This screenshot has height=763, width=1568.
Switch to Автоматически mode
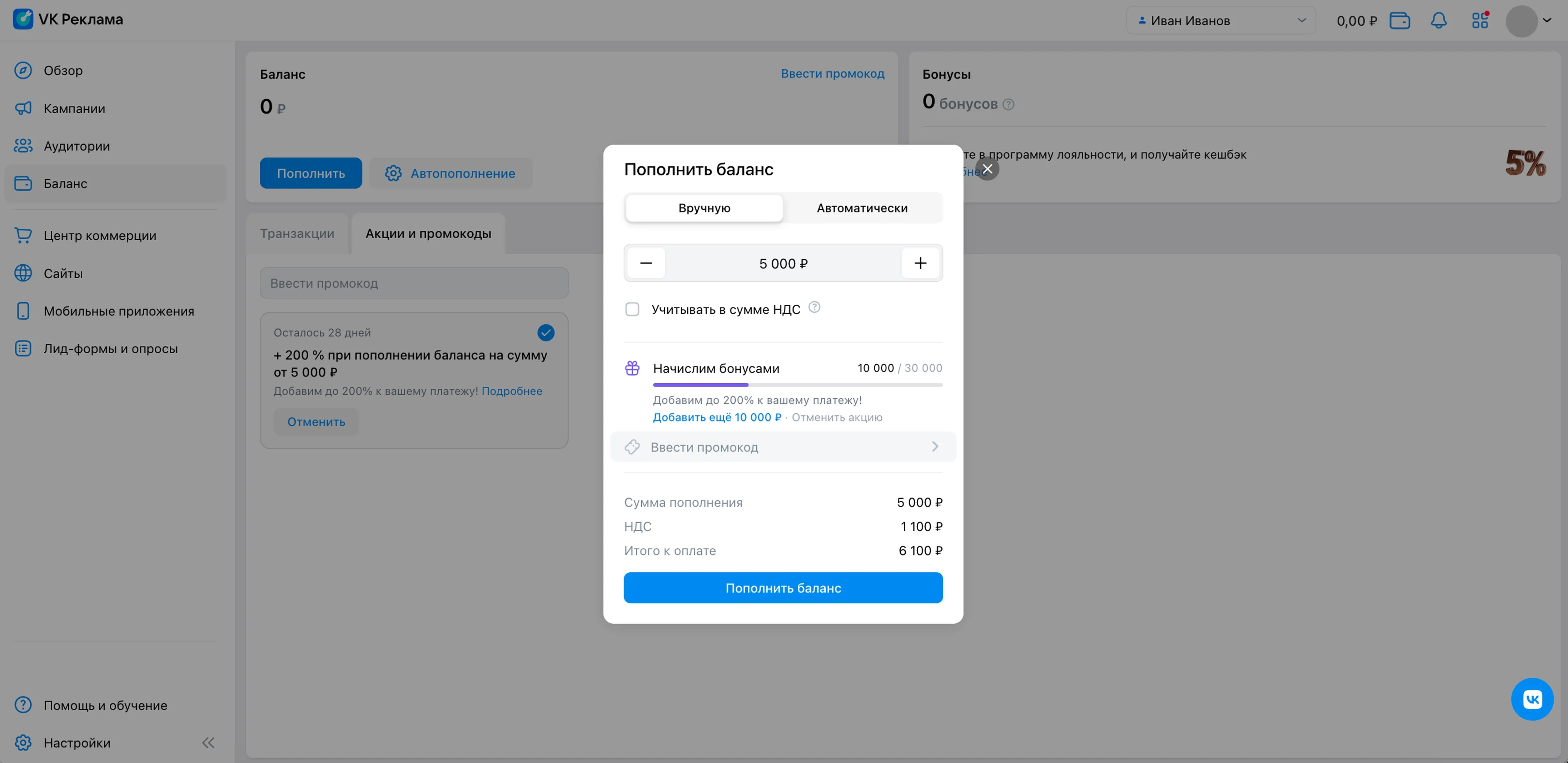pos(862,208)
